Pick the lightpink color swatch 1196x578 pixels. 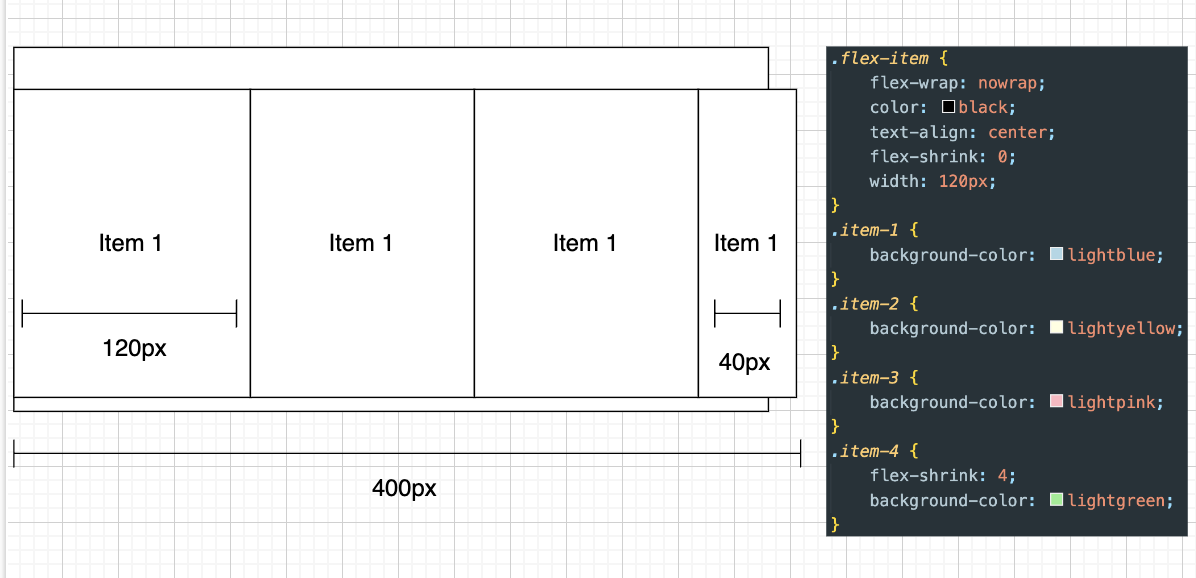coord(1056,402)
